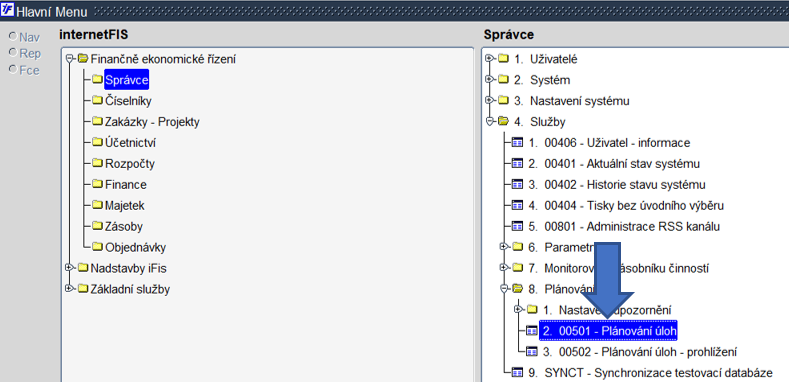
Task: Click the folder icon beside Číselníky
Action: click(97, 101)
